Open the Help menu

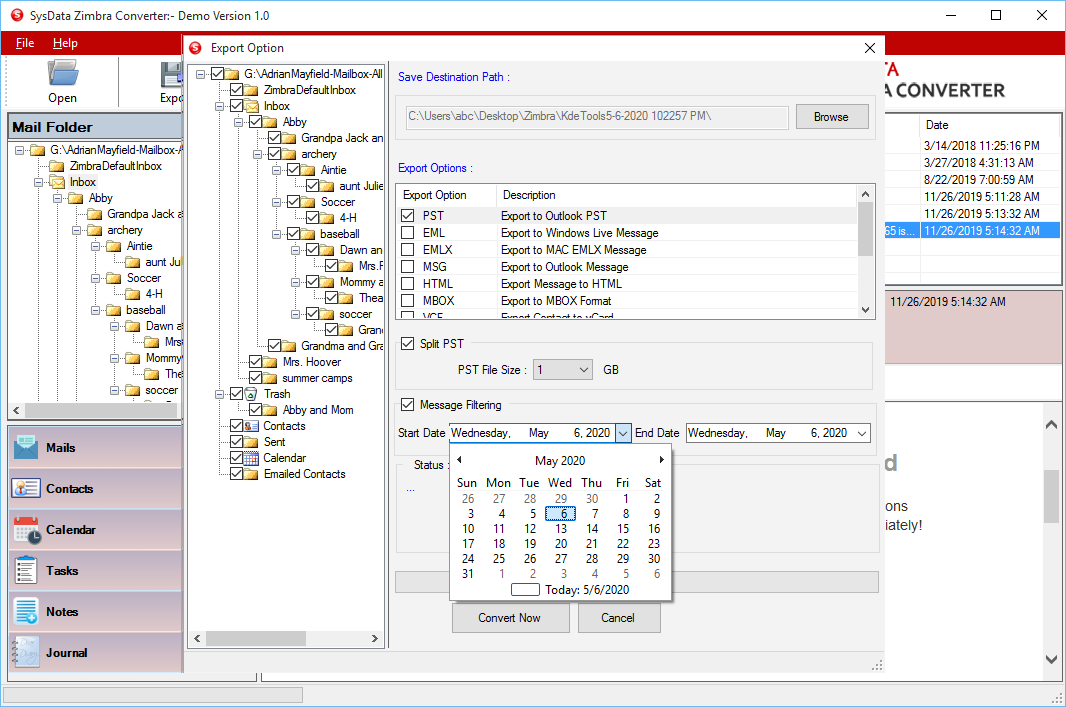[65, 43]
